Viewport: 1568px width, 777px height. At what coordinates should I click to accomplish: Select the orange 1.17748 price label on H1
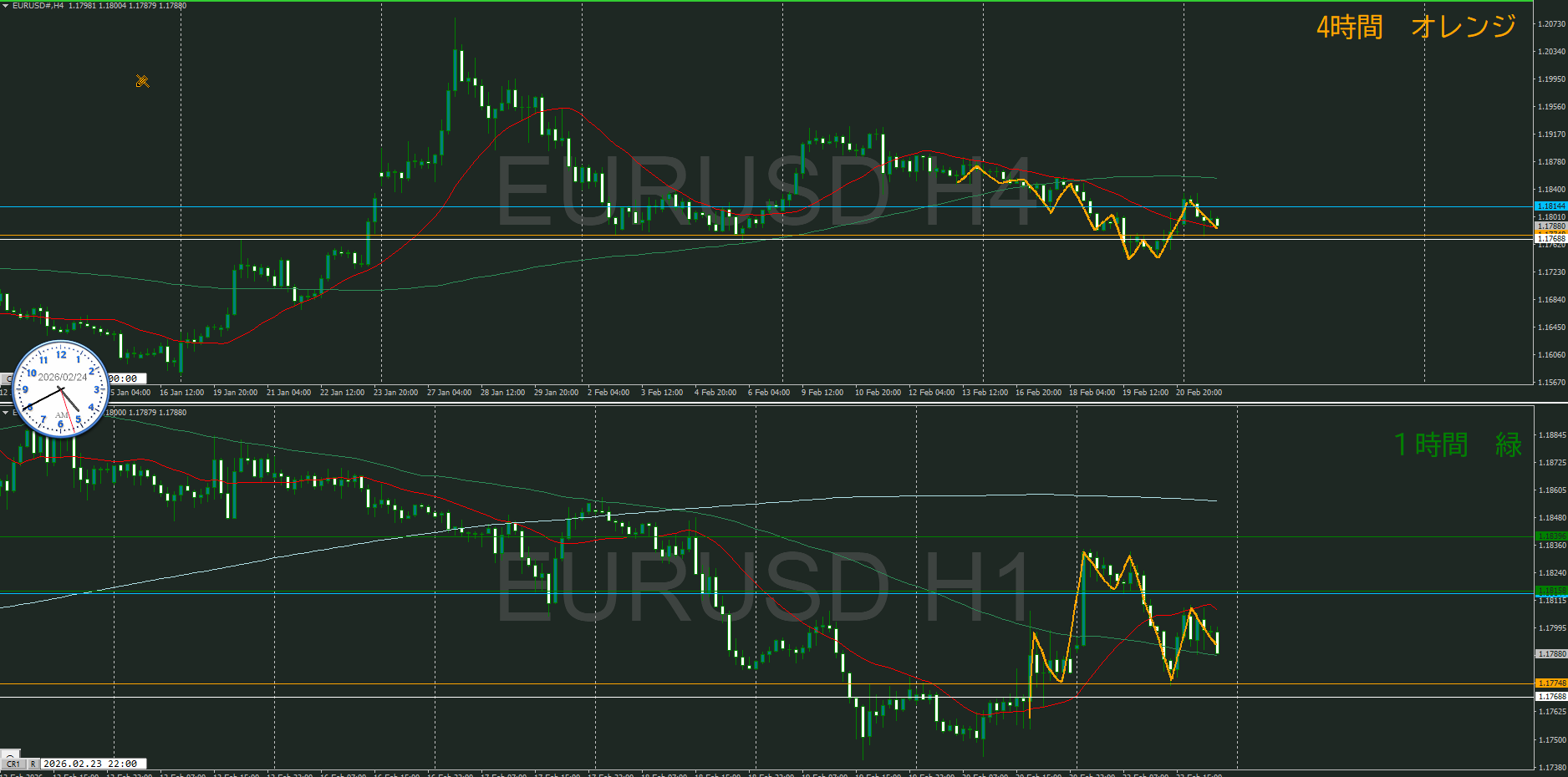[x=1550, y=683]
